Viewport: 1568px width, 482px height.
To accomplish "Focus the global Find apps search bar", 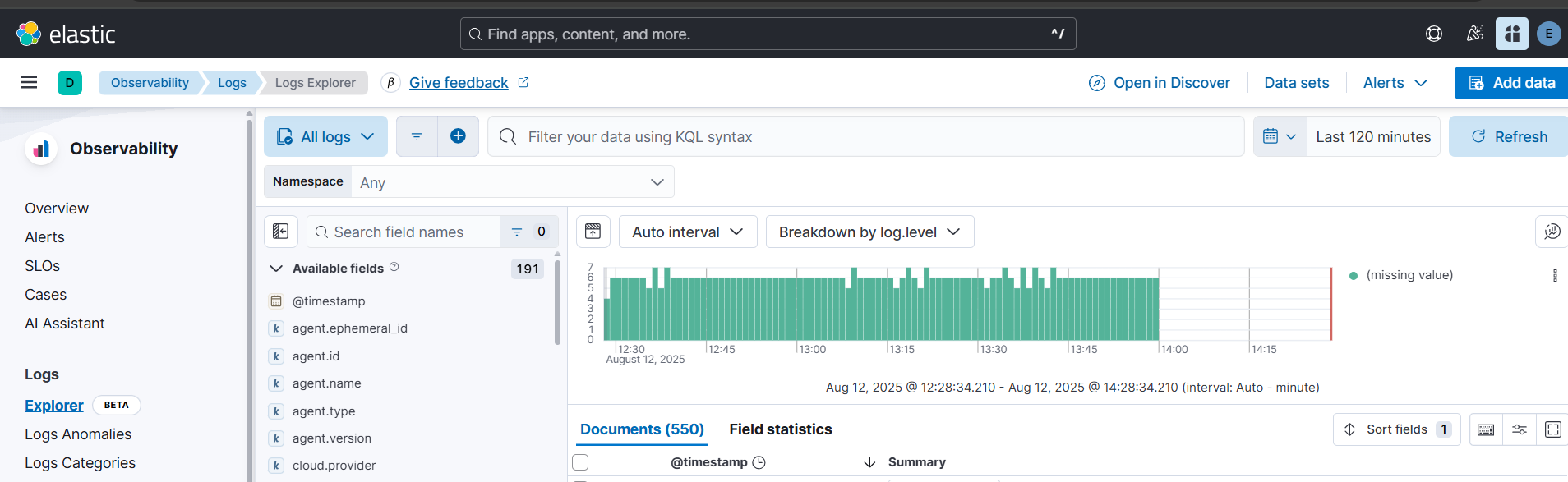I will coord(768,34).
